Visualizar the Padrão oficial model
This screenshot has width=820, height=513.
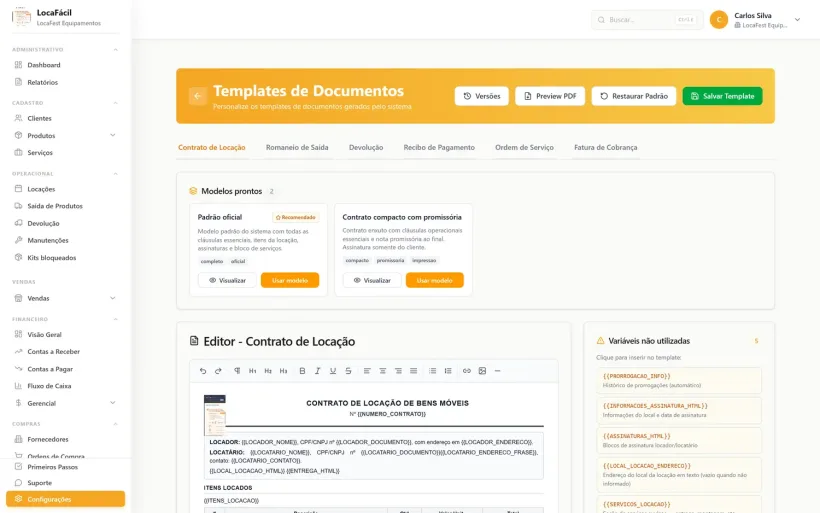tap(227, 280)
